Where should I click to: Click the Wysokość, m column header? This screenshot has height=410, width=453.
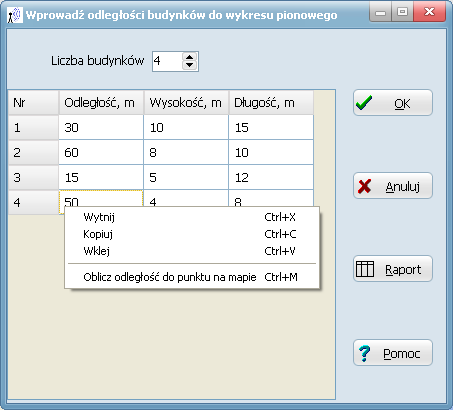tap(186, 103)
